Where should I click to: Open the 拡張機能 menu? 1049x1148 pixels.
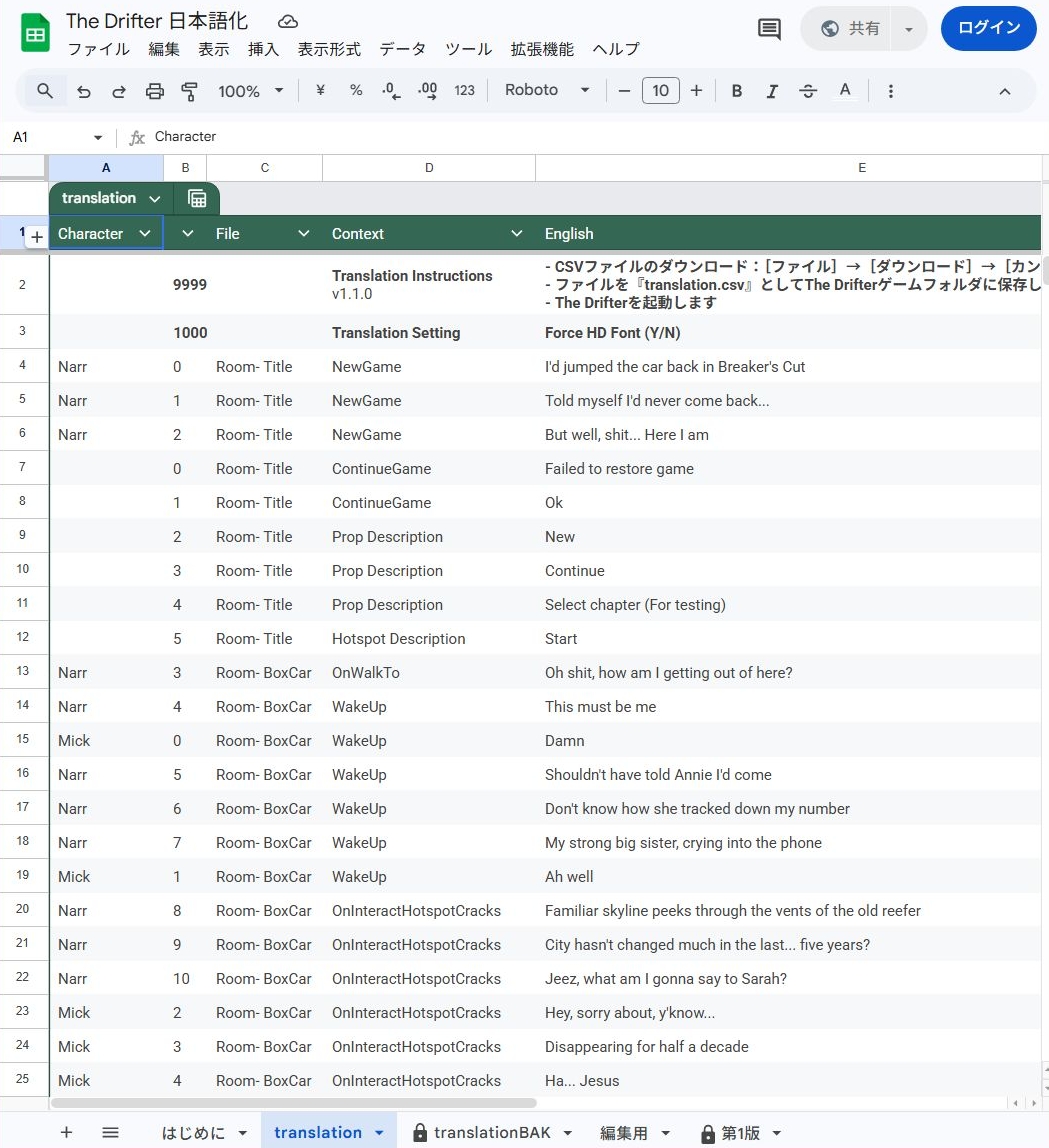[x=542, y=49]
